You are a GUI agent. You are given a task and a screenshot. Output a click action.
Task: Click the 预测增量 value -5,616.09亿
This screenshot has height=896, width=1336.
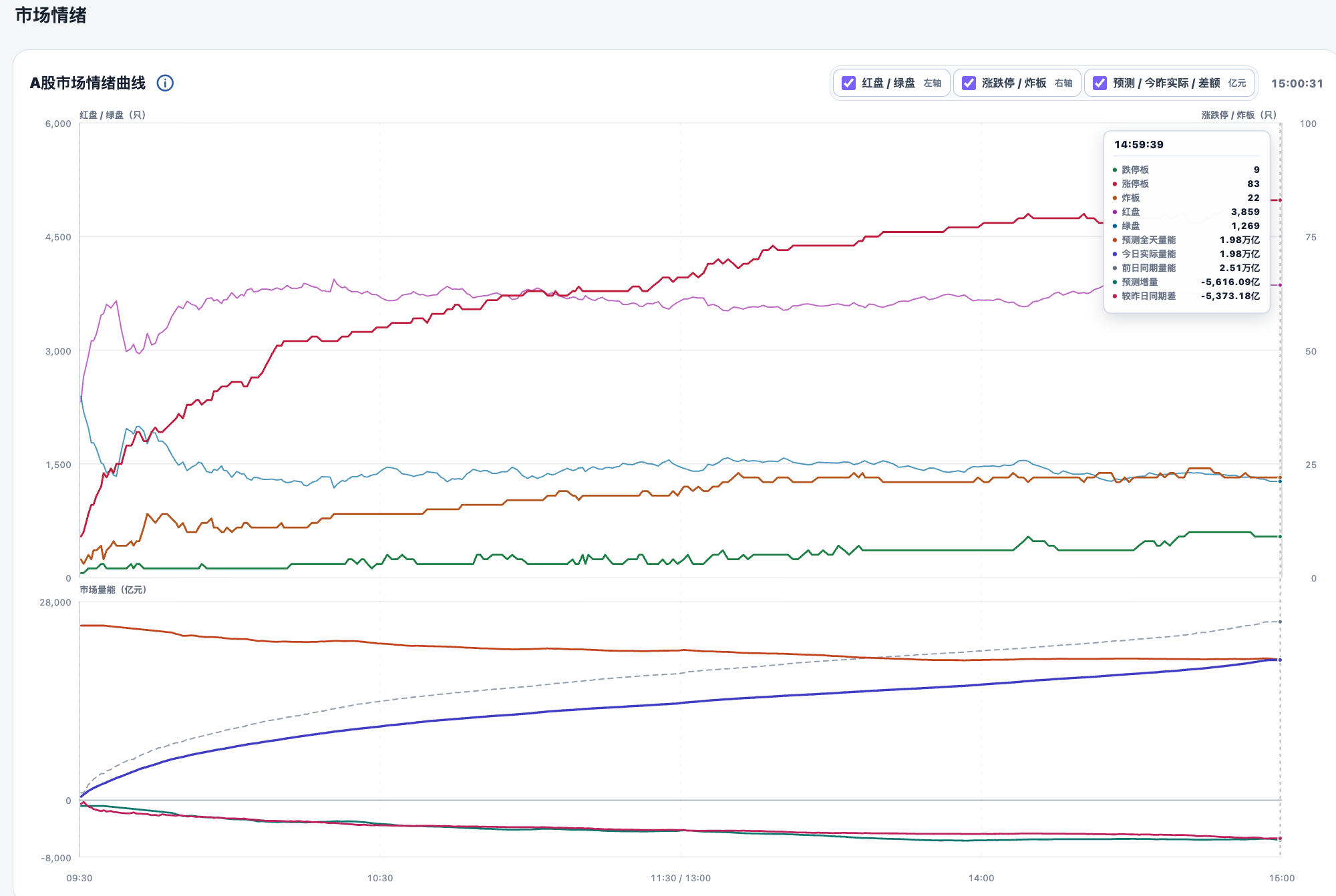pyautogui.click(x=1230, y=282)
